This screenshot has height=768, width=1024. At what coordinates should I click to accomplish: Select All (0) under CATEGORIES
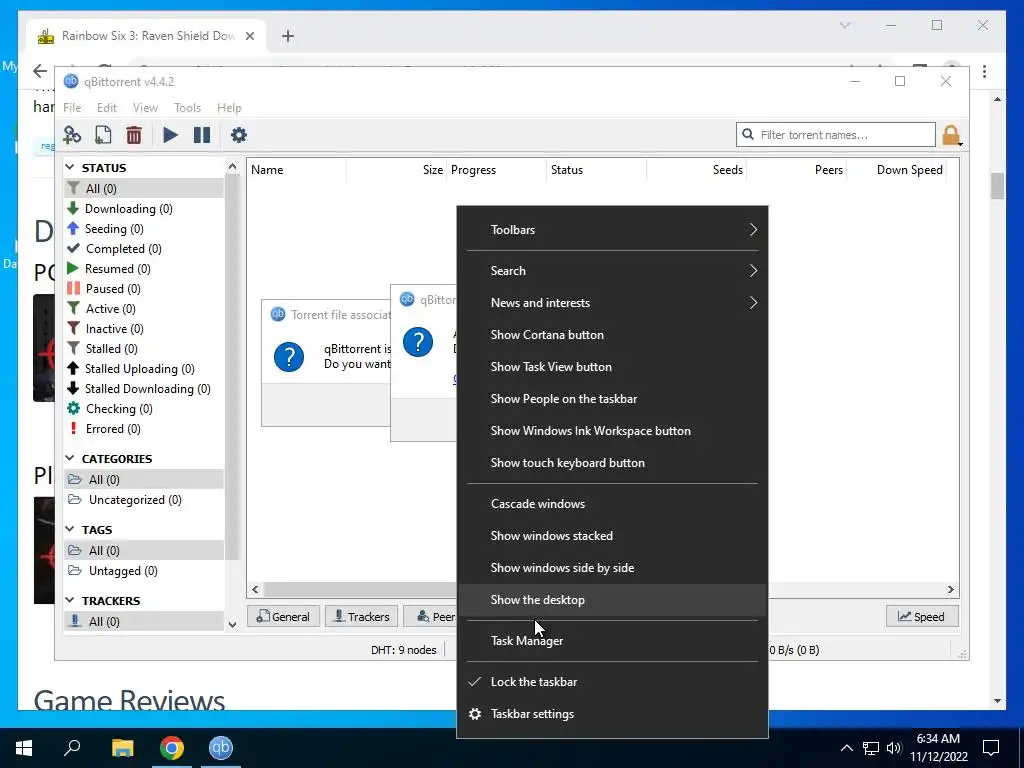144,479
